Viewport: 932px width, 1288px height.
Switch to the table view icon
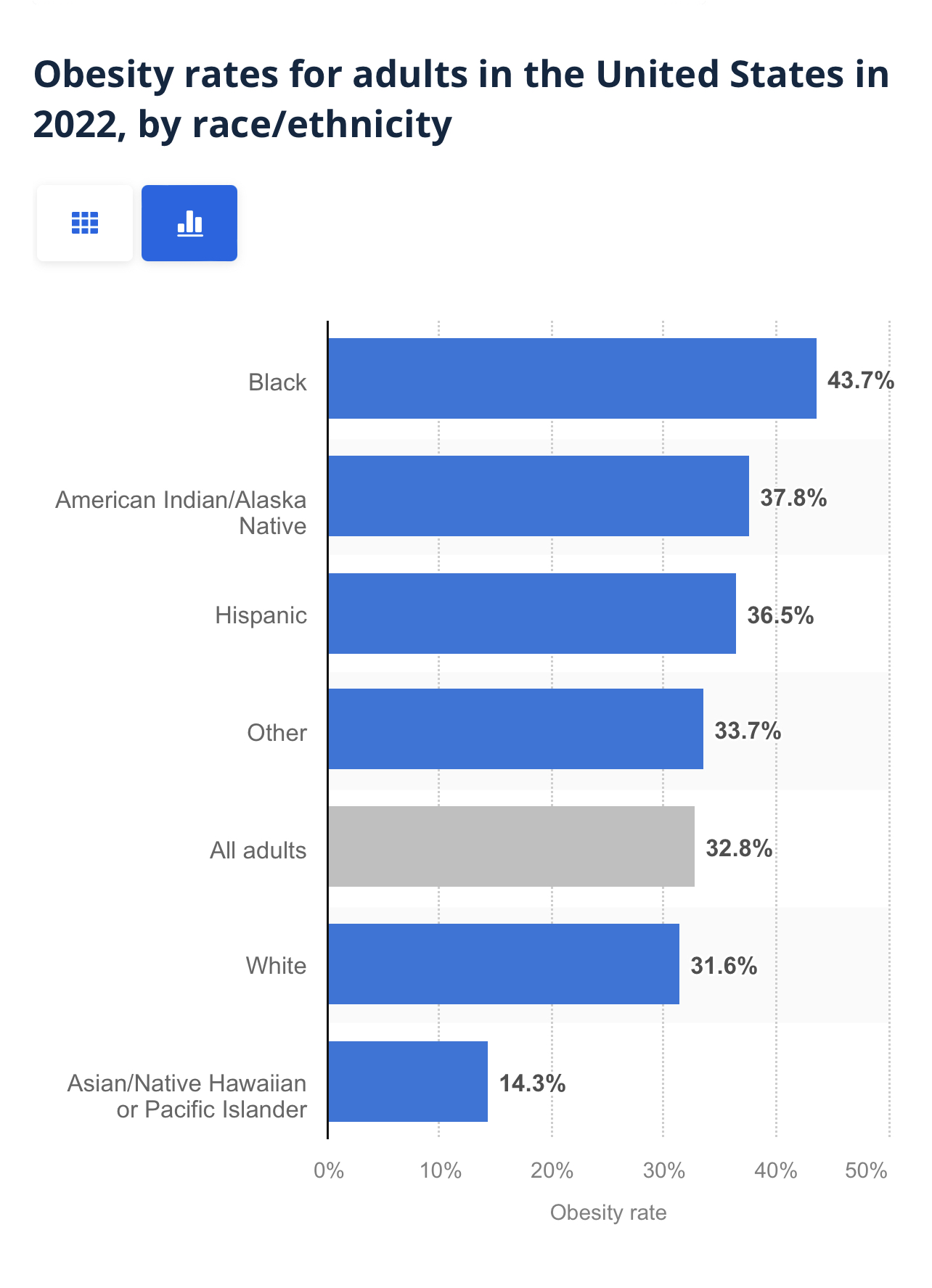[85, 223]
